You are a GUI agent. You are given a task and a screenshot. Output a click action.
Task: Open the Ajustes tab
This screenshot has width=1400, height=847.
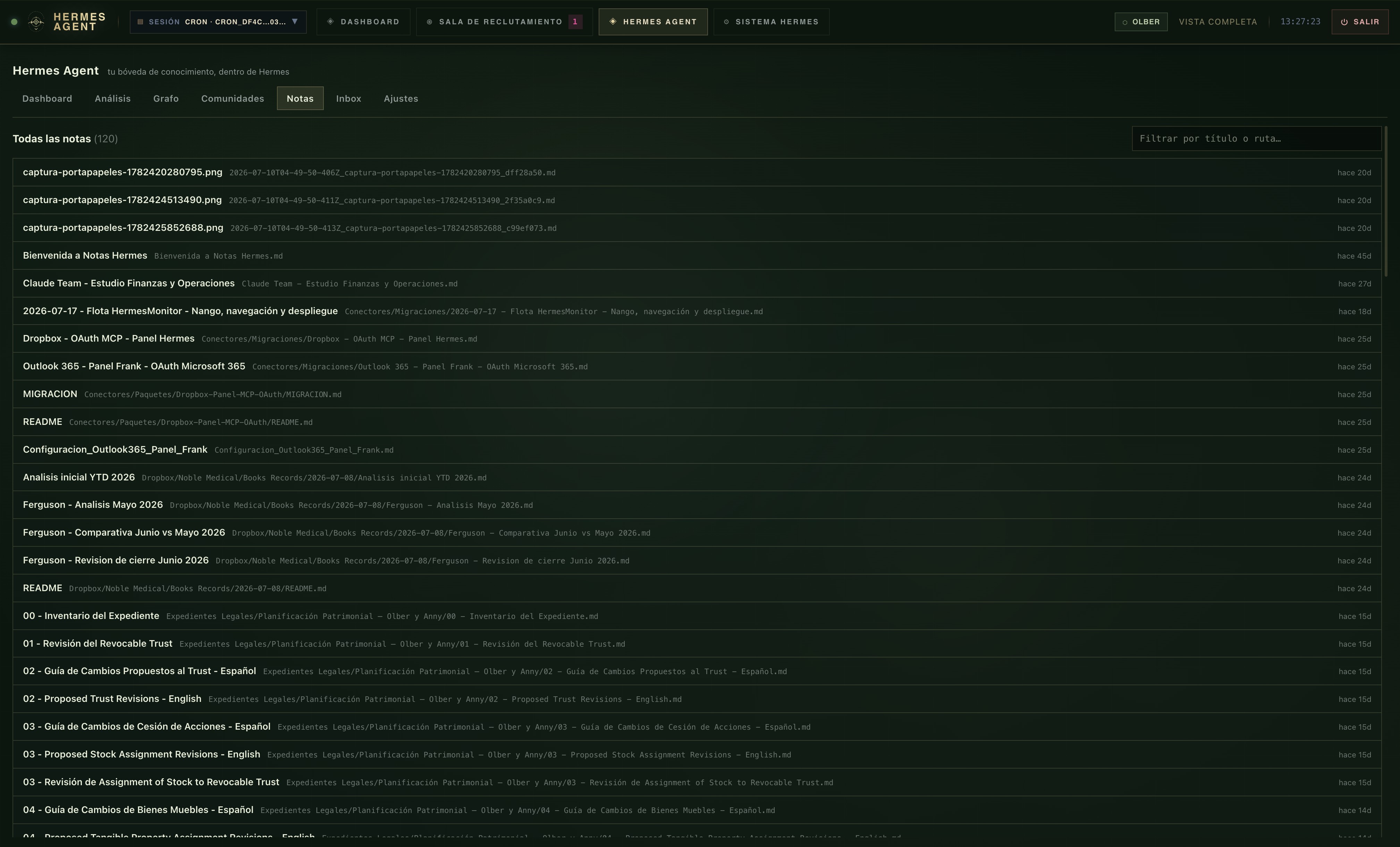coord(400,98)
